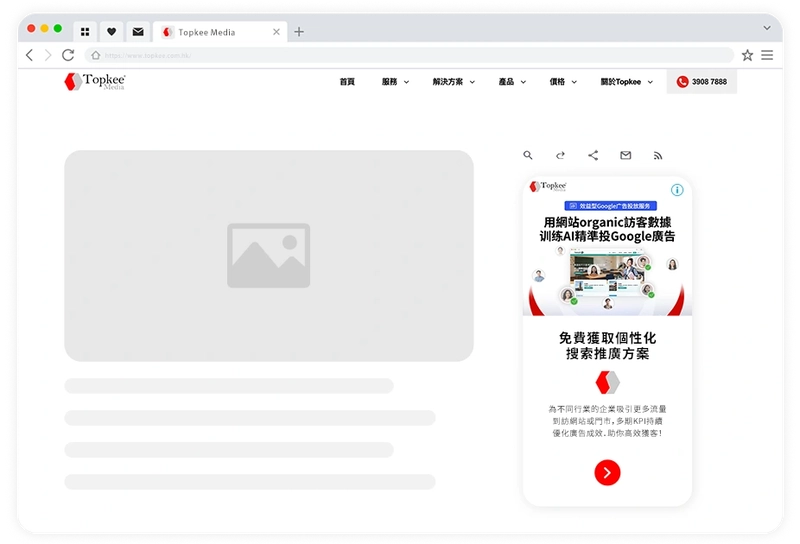This screenshot has width=800, height=544.
Task: Click the browser back arrow
Action: point(30,55)
